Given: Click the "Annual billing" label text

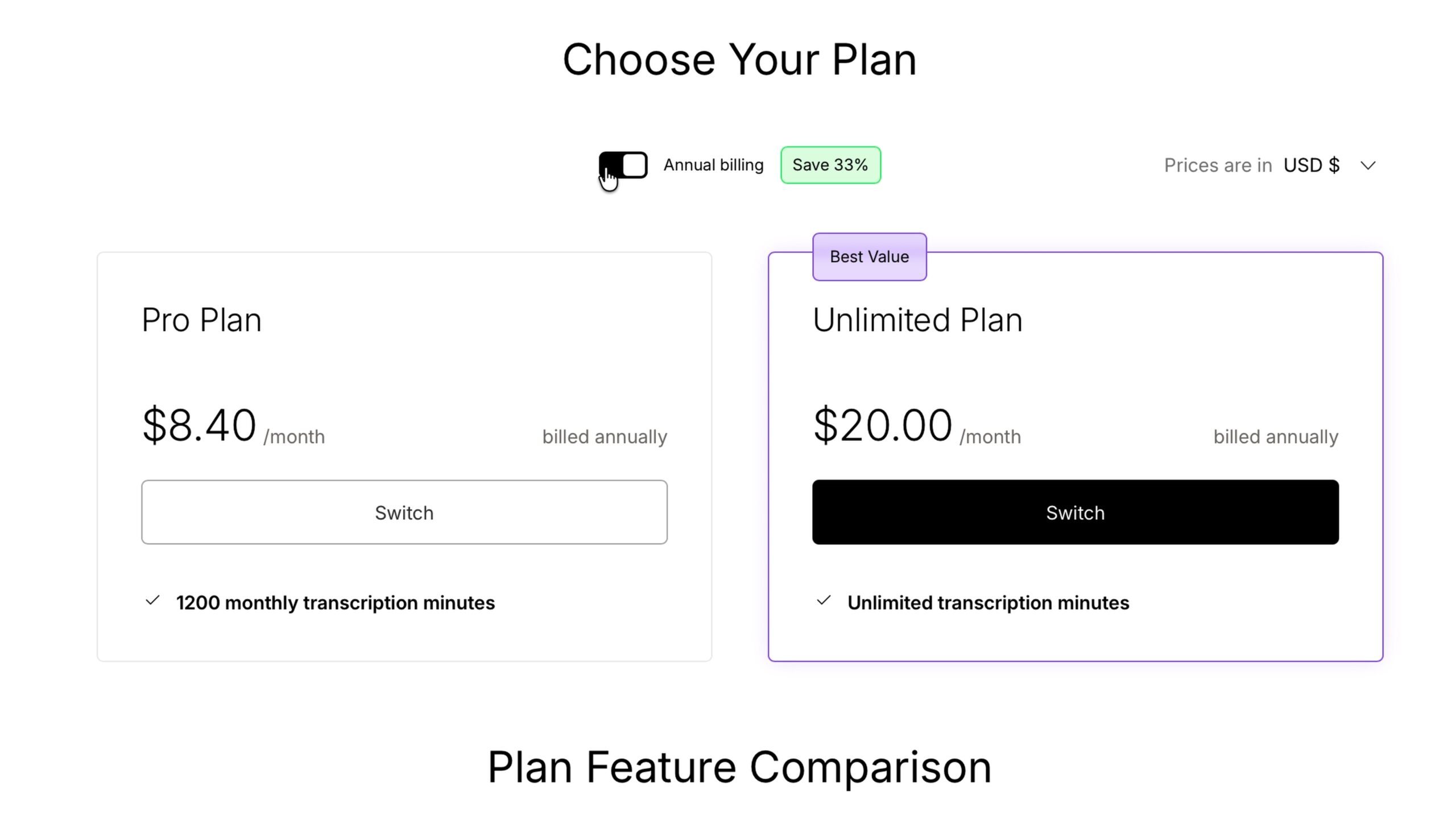Looking at the screenshot, I should point(713,165).
